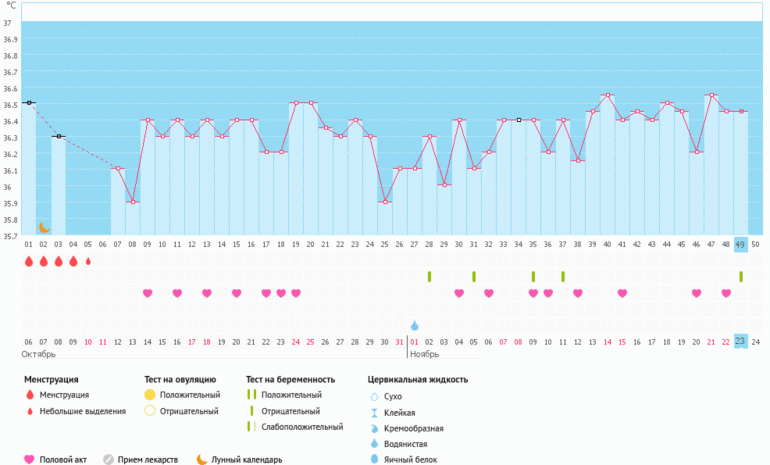Select the low temperature point on cycle day 08
770x465 pixels.
(x=133, y=202)
